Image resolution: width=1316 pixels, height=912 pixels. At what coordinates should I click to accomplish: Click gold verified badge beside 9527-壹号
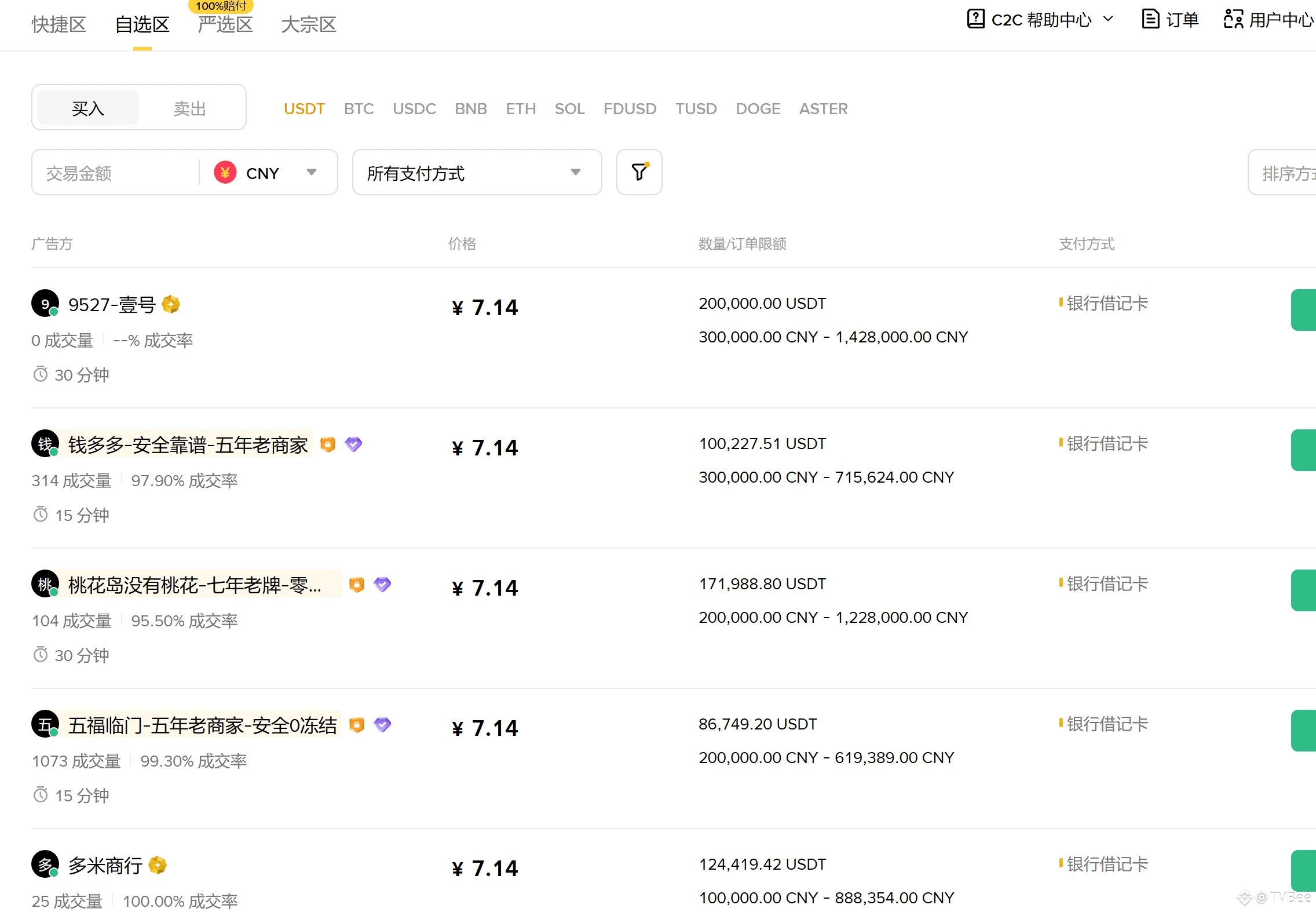(x=171, y=304)
